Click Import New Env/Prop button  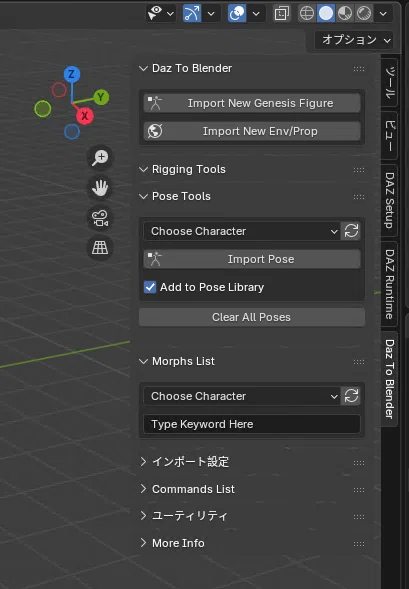pos(252,131)
